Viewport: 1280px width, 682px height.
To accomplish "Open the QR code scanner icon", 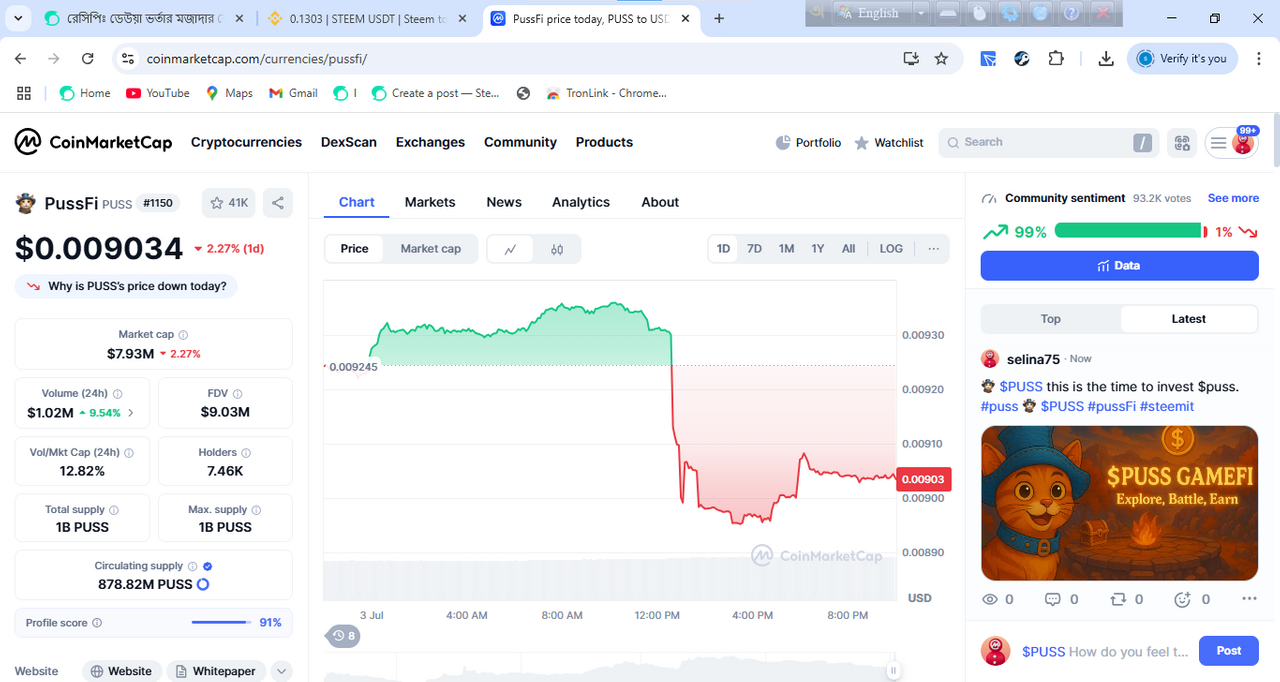I will 1182,143.
